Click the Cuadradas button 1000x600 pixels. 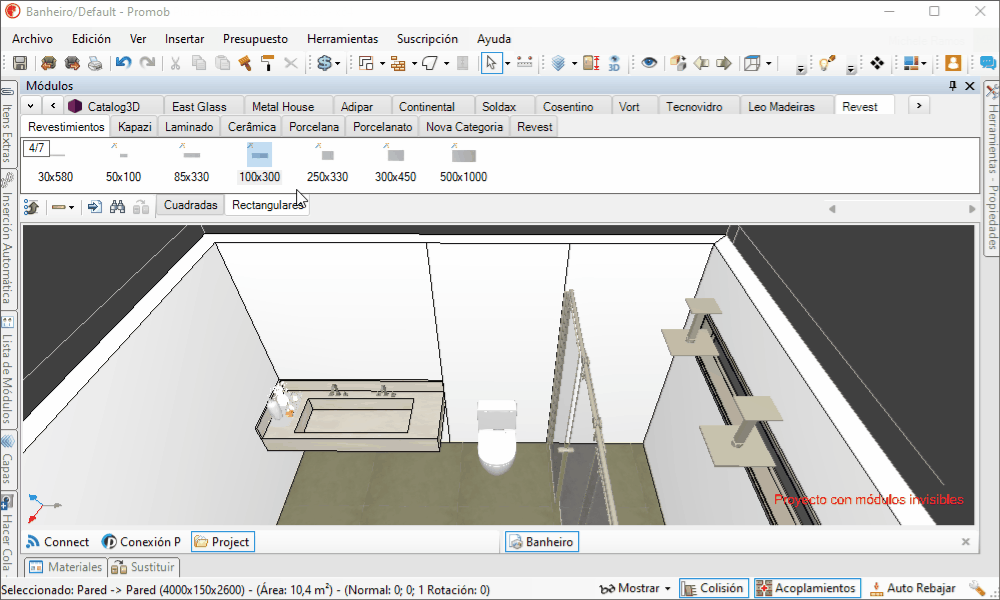pyautogui.click(x=191, y=205)
